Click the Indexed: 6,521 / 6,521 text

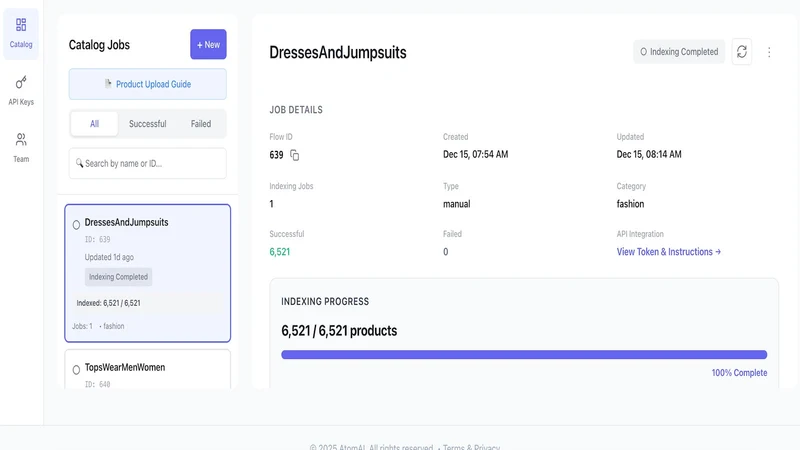pos(108,303)
